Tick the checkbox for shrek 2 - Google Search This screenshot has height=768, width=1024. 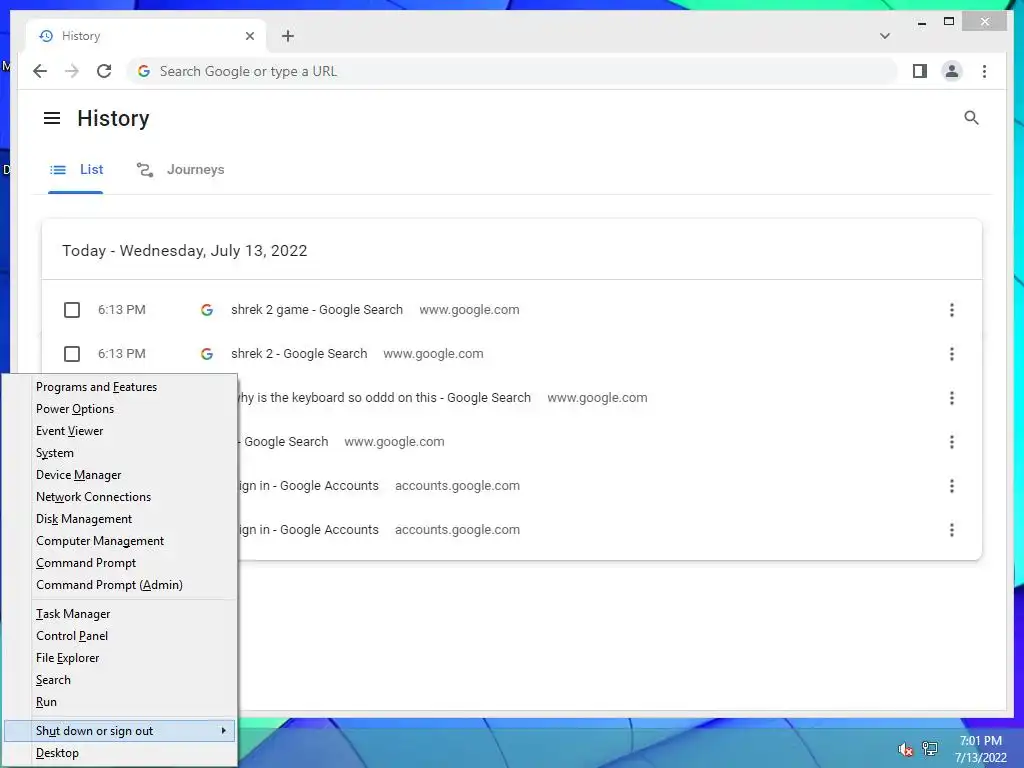(72, 353)
